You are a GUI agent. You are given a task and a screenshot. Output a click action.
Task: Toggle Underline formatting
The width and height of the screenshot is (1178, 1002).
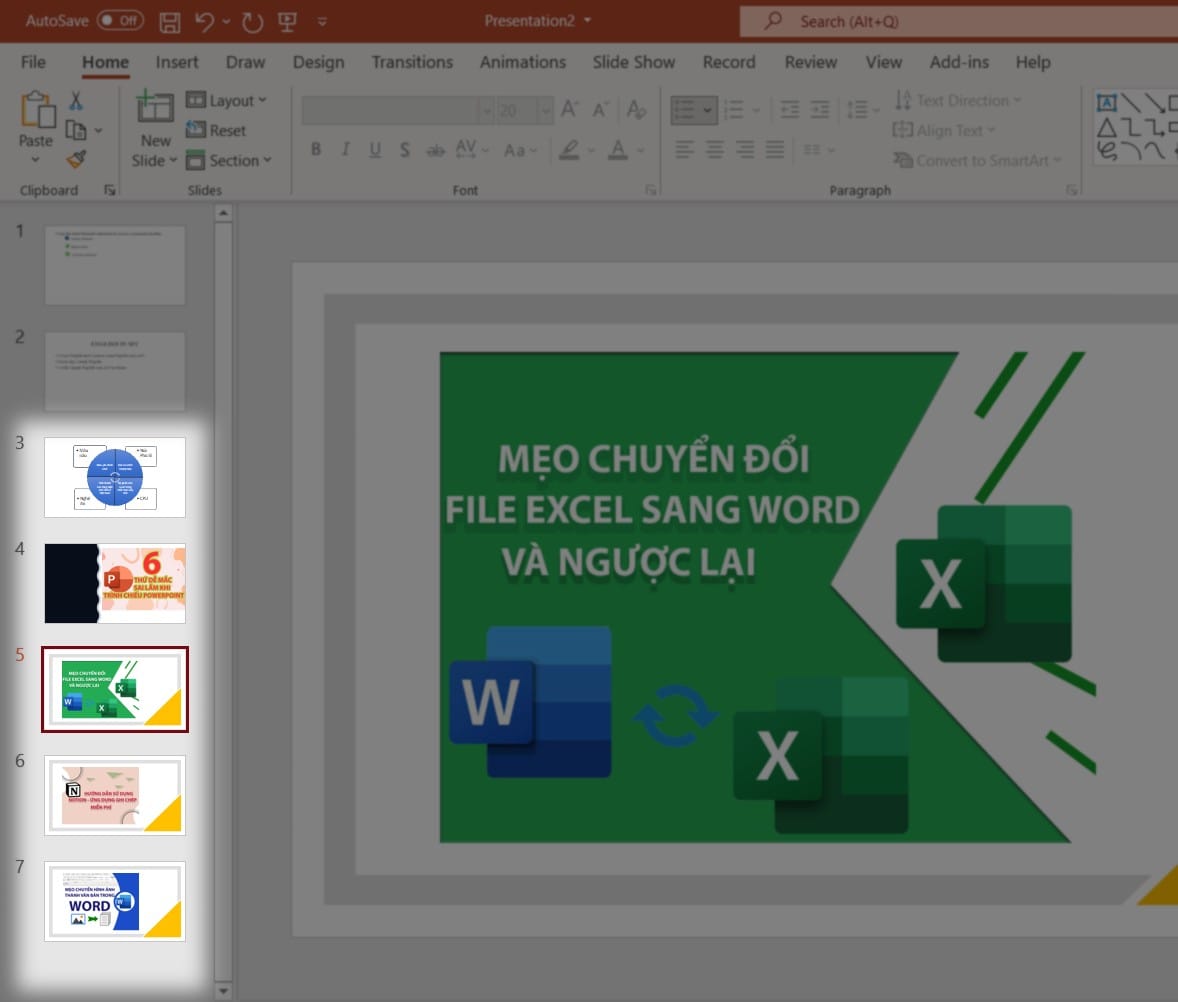pos(375,149)
